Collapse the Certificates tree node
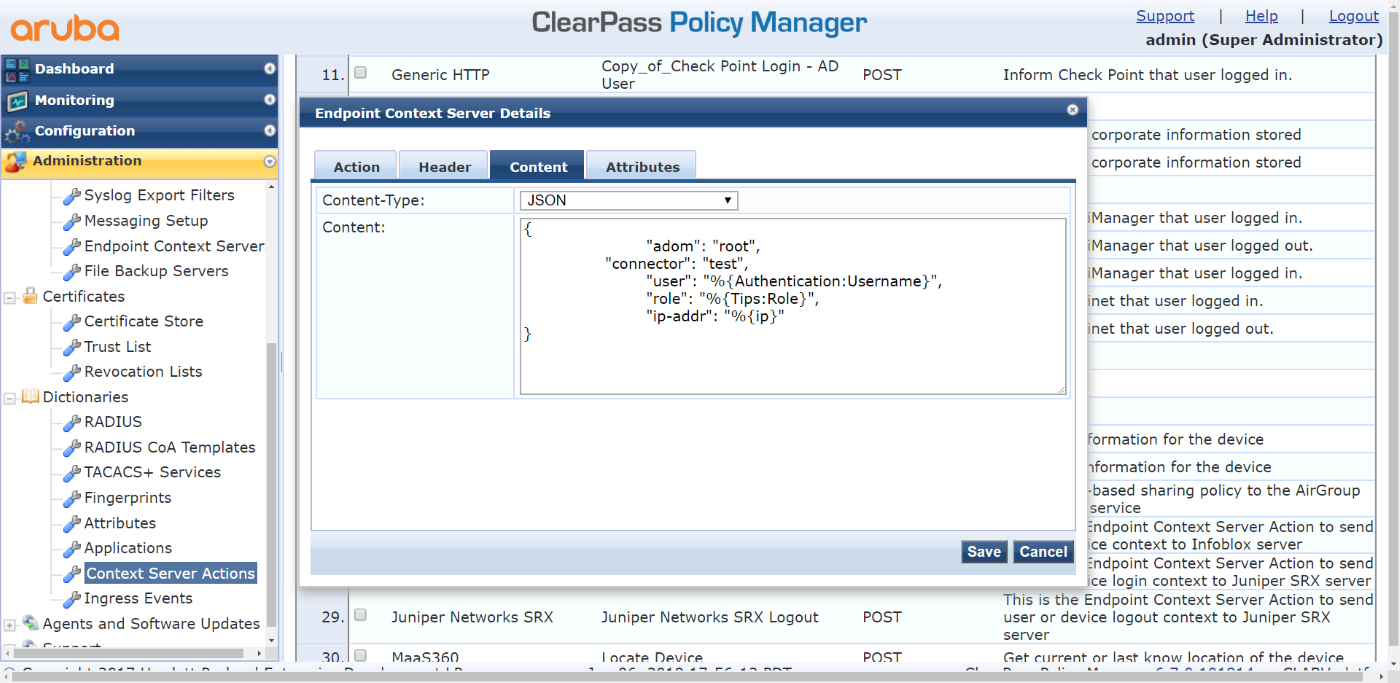 pyautogui.click(x=10, y=297)
